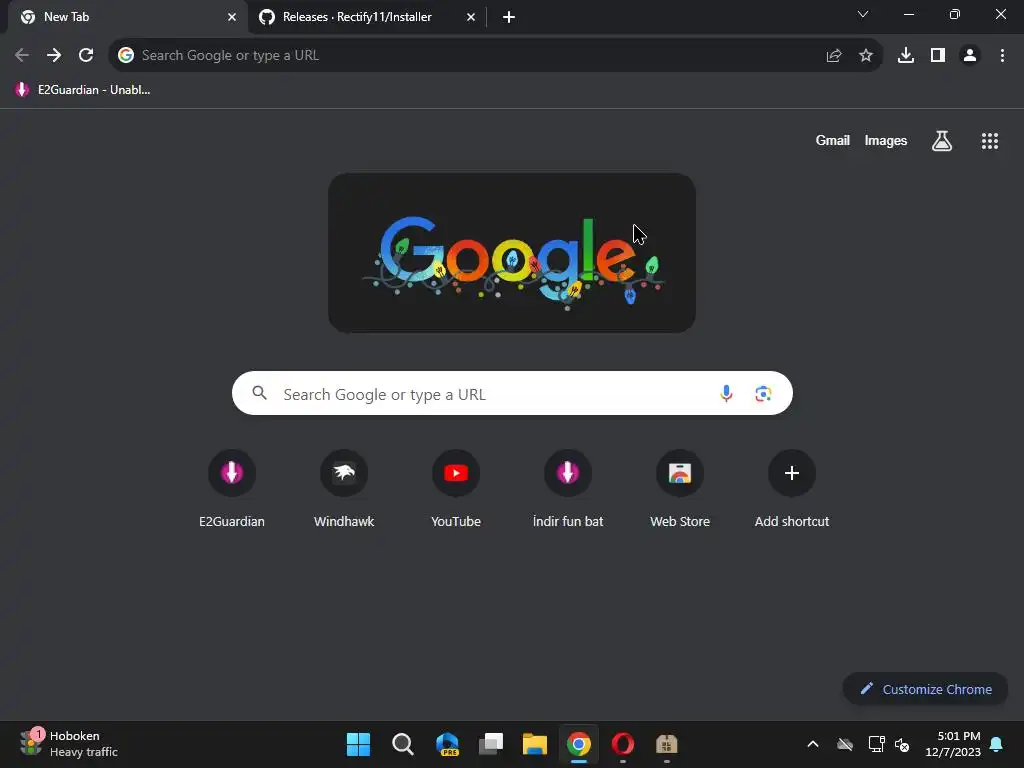1024x768 pixels.
Task: Open the 5:01 PM clock and calendar
Action: point(953,744)
